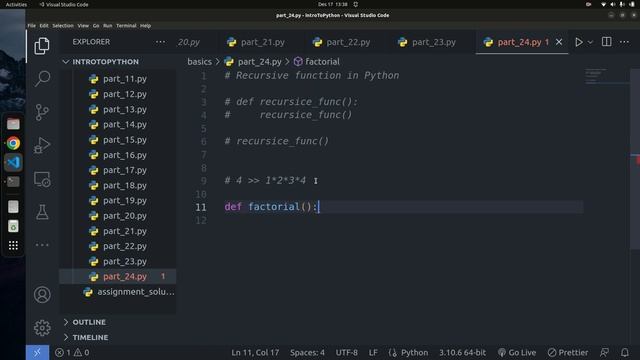Go to line via Ln 11, Col 17
Viewport: 640px width, 360px height.
coord(255,353)
